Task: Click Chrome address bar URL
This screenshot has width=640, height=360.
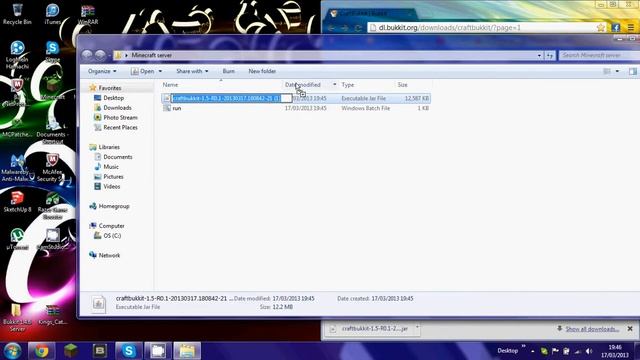Action: (449, 28)
